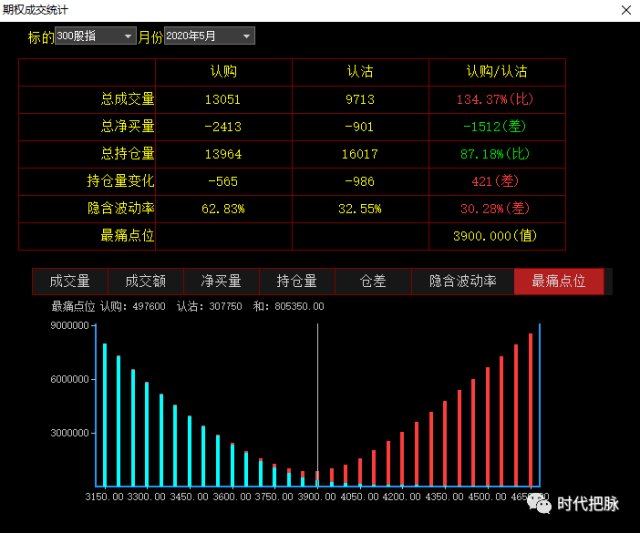Click the 134.37%(比) ratio cell
640x533 pixels.
[x=497, y=99]
